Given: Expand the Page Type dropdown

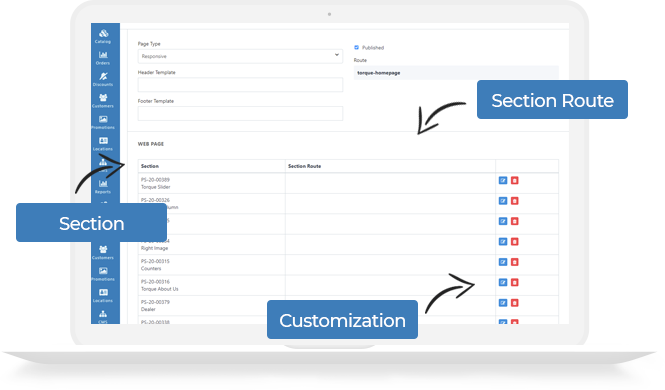Looking at the screenshot, I should tap(240, 56).
